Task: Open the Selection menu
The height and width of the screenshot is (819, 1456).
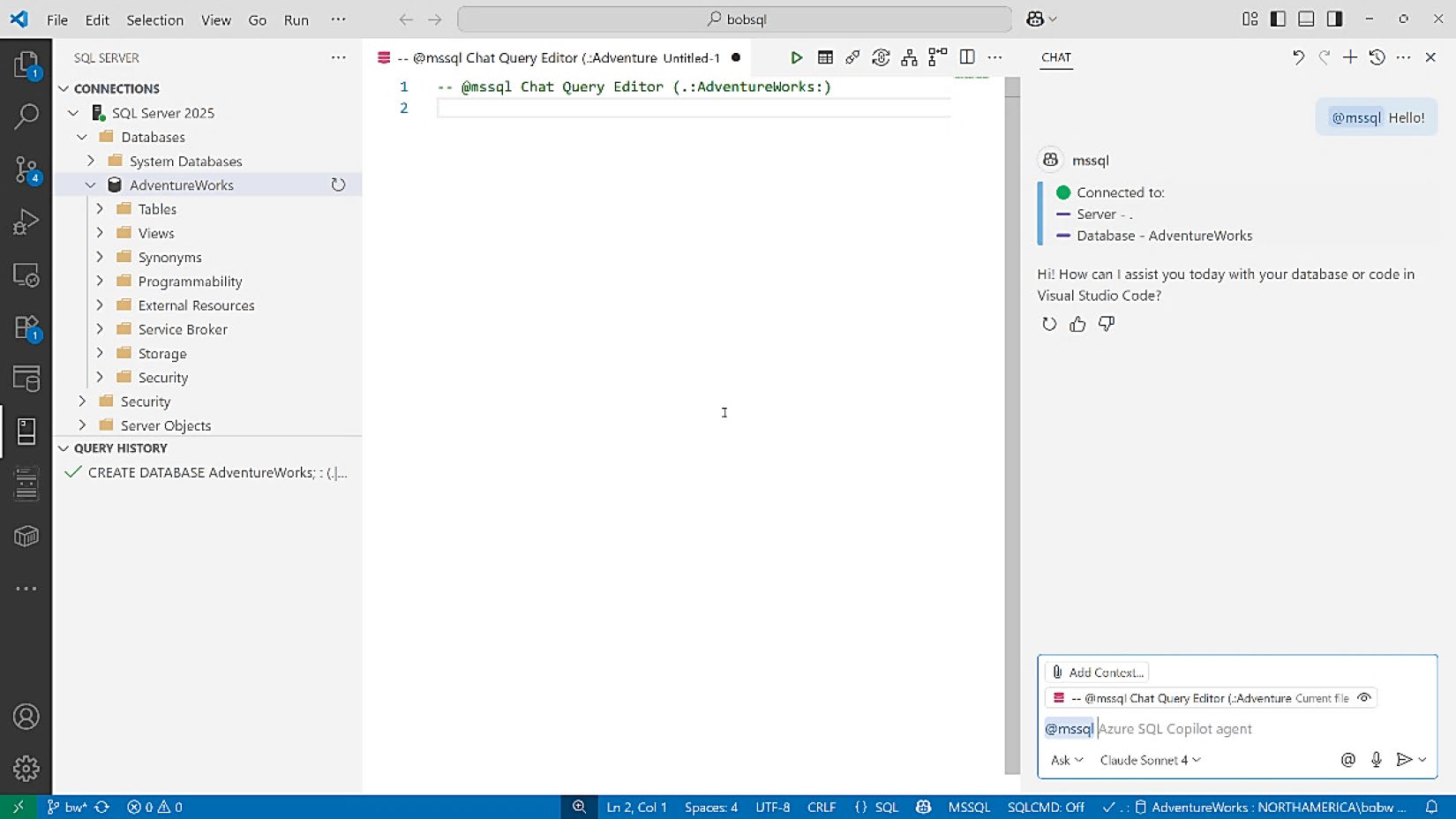Action: tap(154, 19)
